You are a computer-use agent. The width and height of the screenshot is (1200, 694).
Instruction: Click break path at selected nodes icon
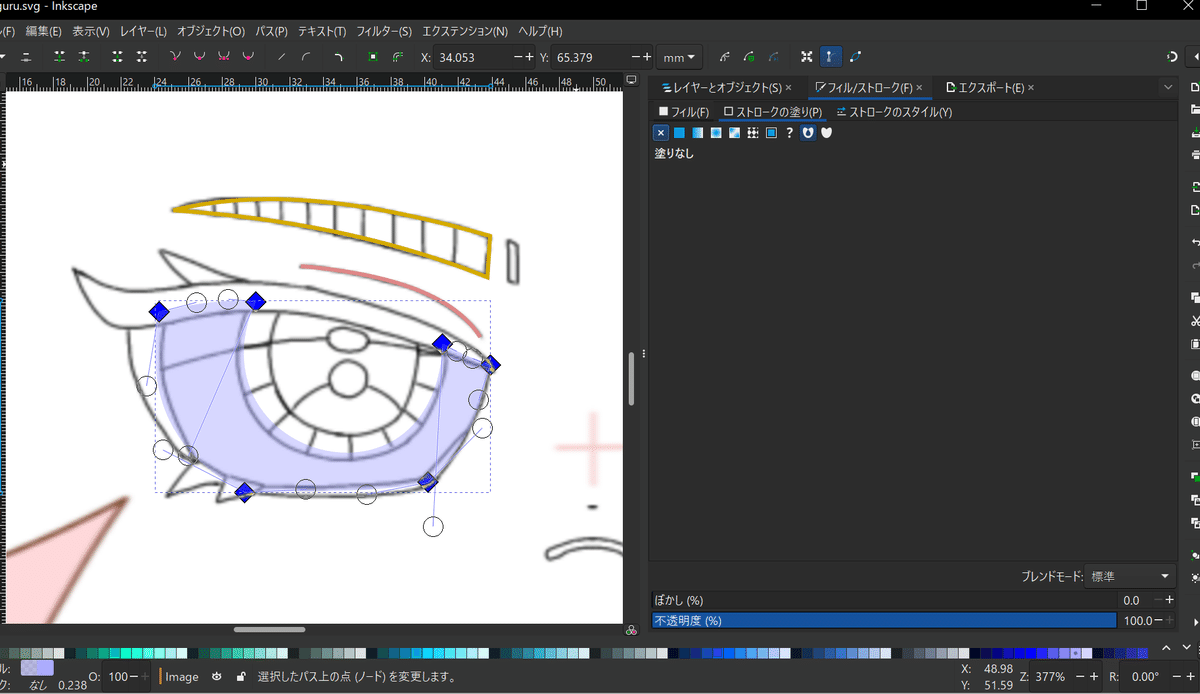coord(84,57)
